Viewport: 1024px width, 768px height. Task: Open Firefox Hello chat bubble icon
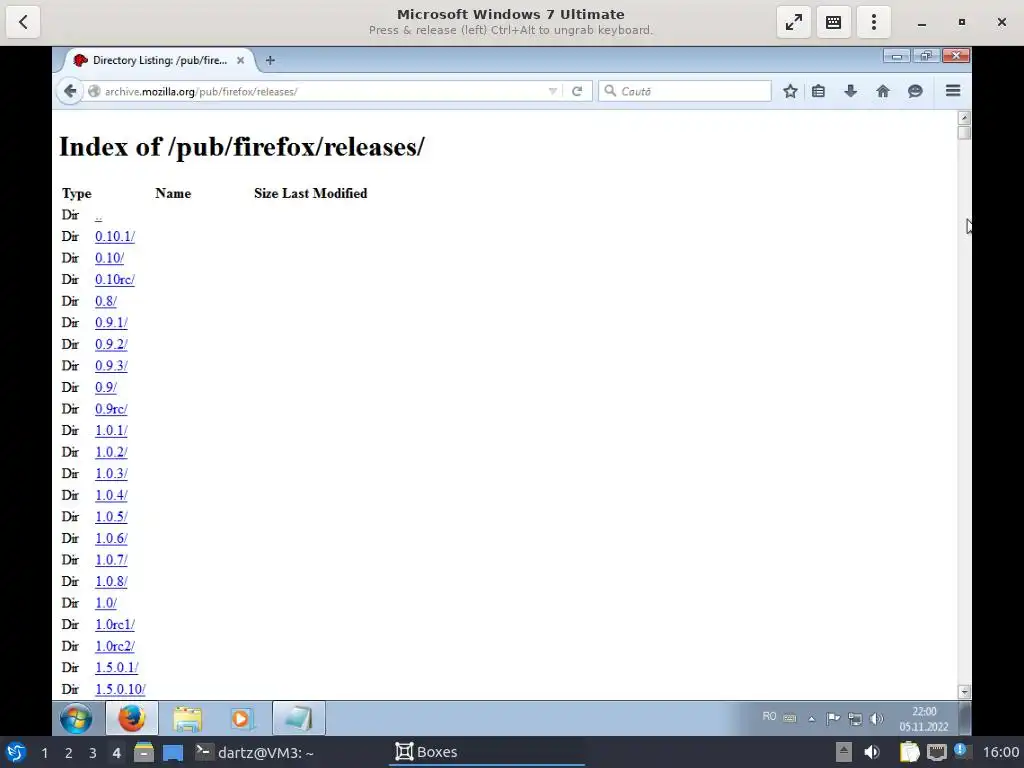915,91
